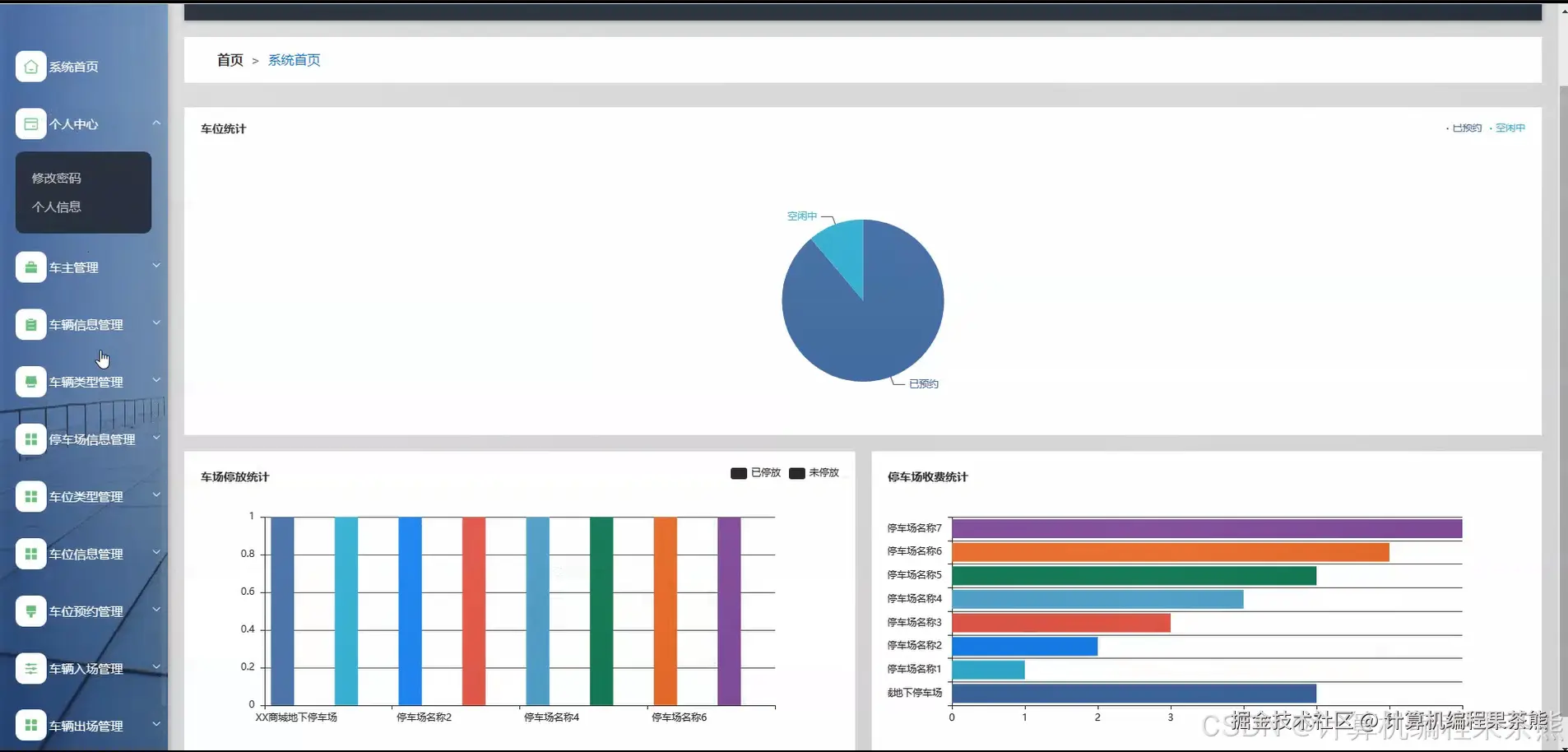Click the 停车场名称6 x-axis label
Image resolution: width=1568 pixels, height=752 pixels.
tap(680, 717)
